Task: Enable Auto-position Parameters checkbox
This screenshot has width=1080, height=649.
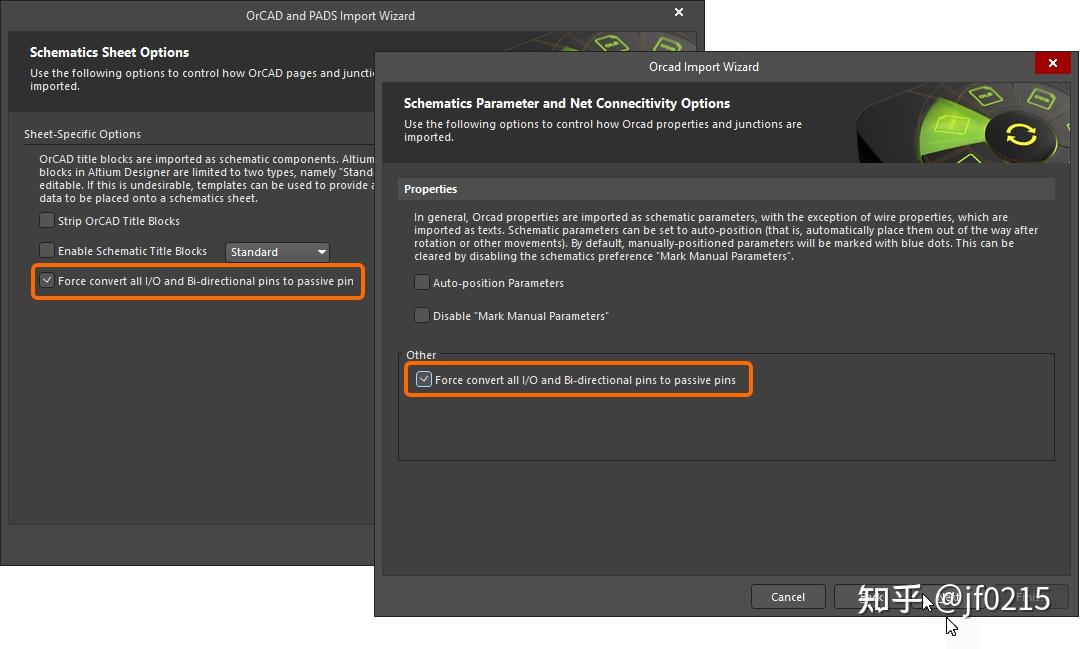Action: tap(422, 282)
